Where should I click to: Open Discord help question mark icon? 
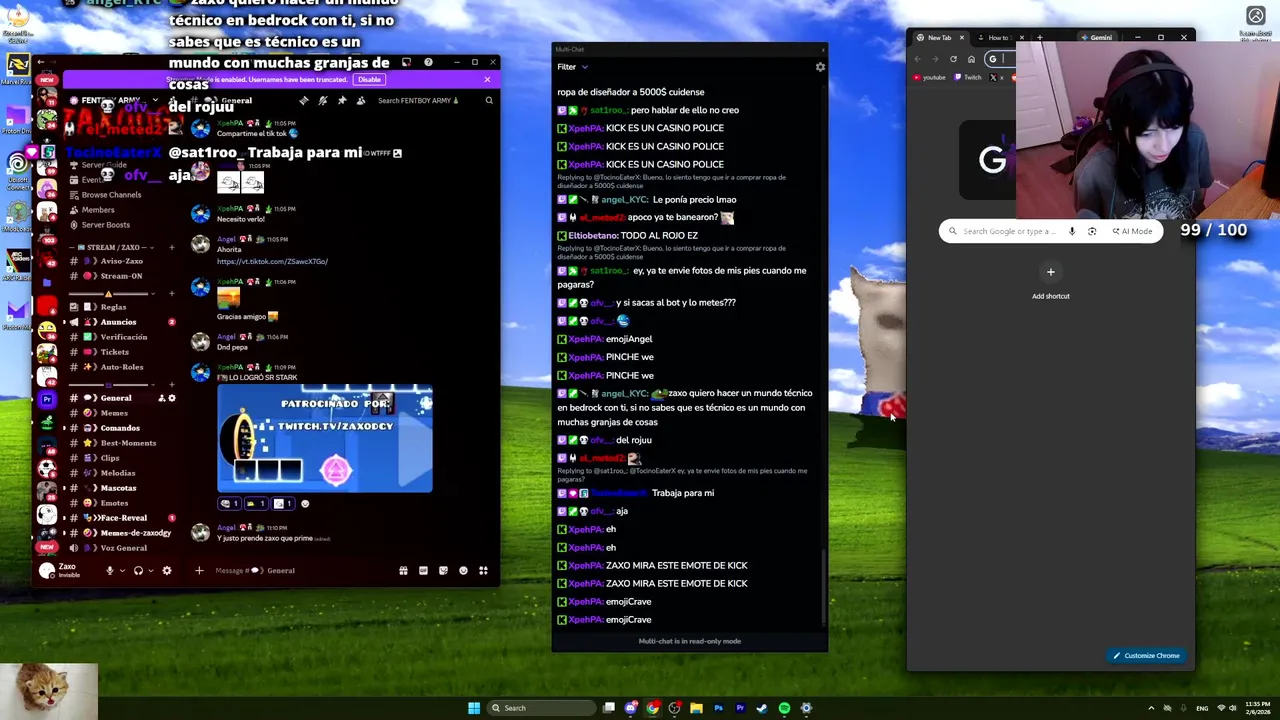click(428, 62)
